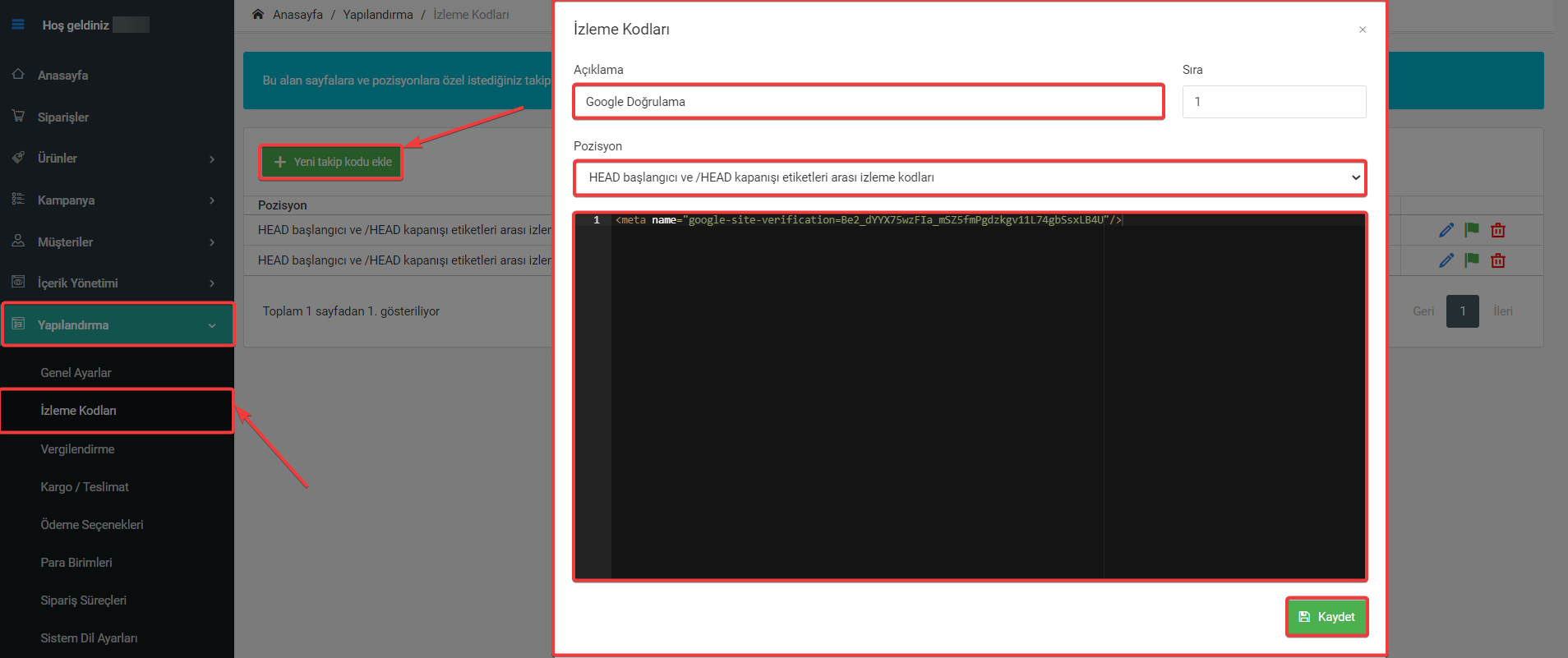This screenshot has width=1568, height=658.
Task: Expand the Kampanya submenu chevron
Action: coord(212,200)
